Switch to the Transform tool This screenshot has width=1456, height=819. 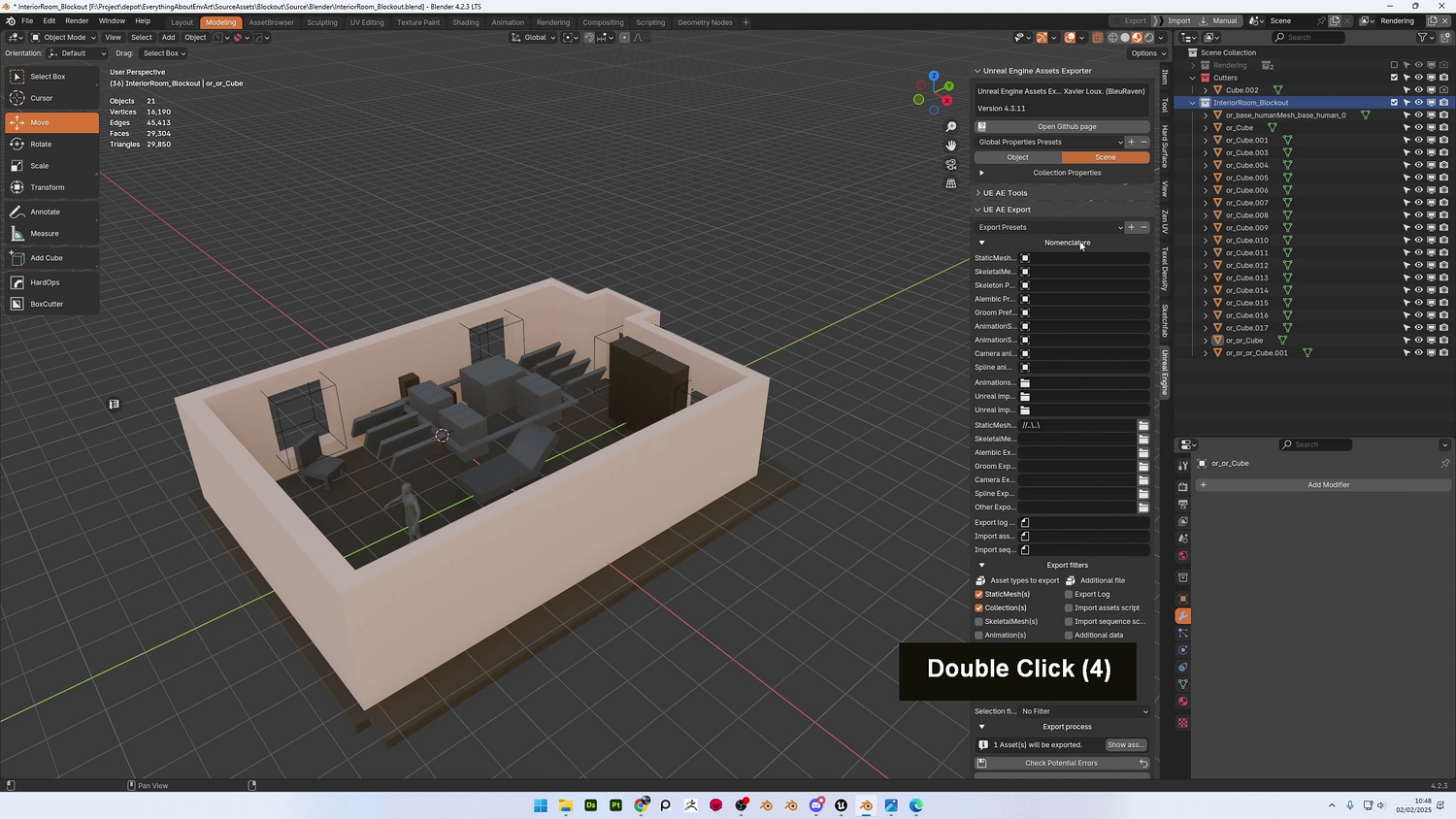[x=51, y=187]
